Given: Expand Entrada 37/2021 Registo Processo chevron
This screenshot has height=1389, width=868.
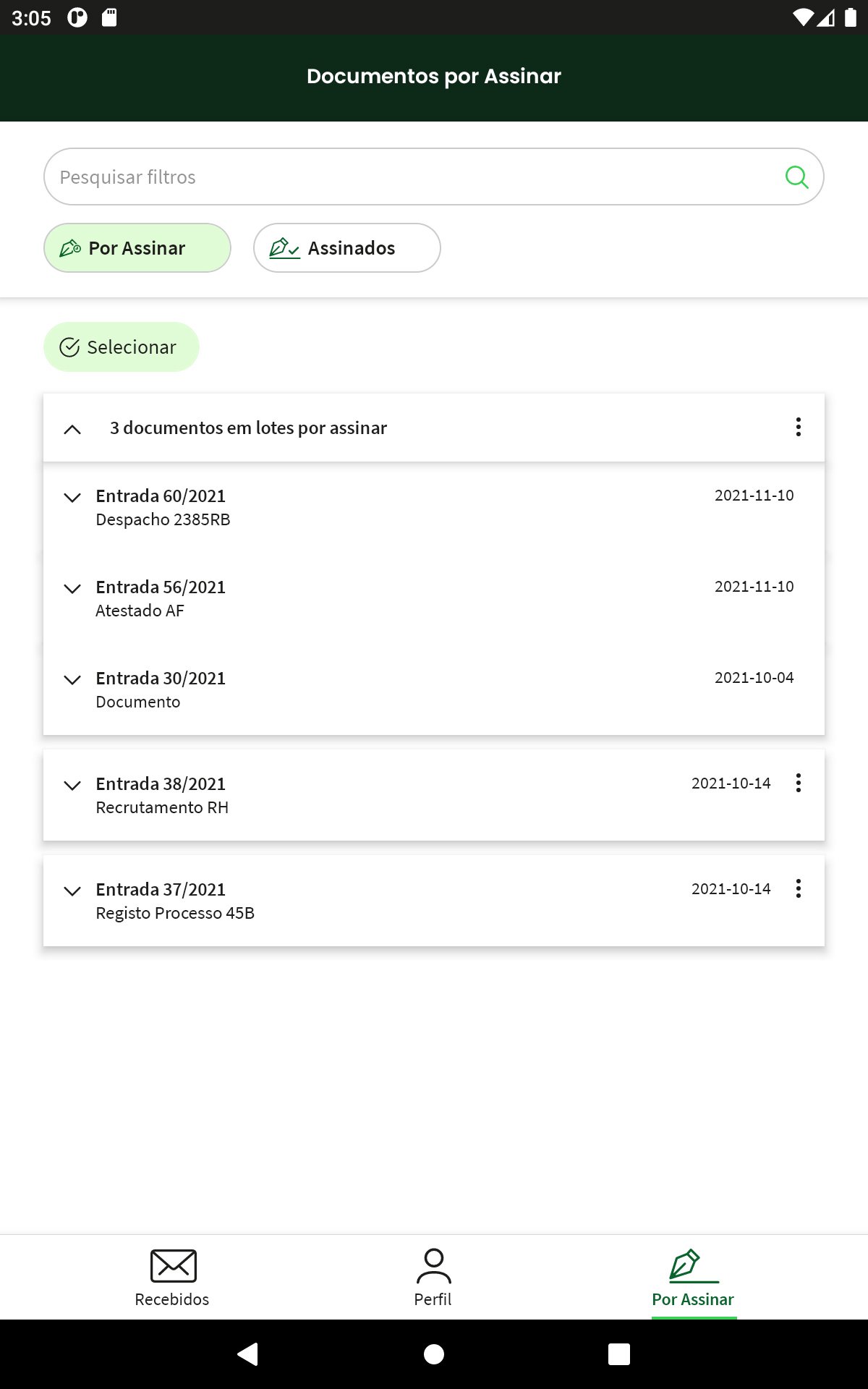Looking at the screenshot, I should coord(72,891).
